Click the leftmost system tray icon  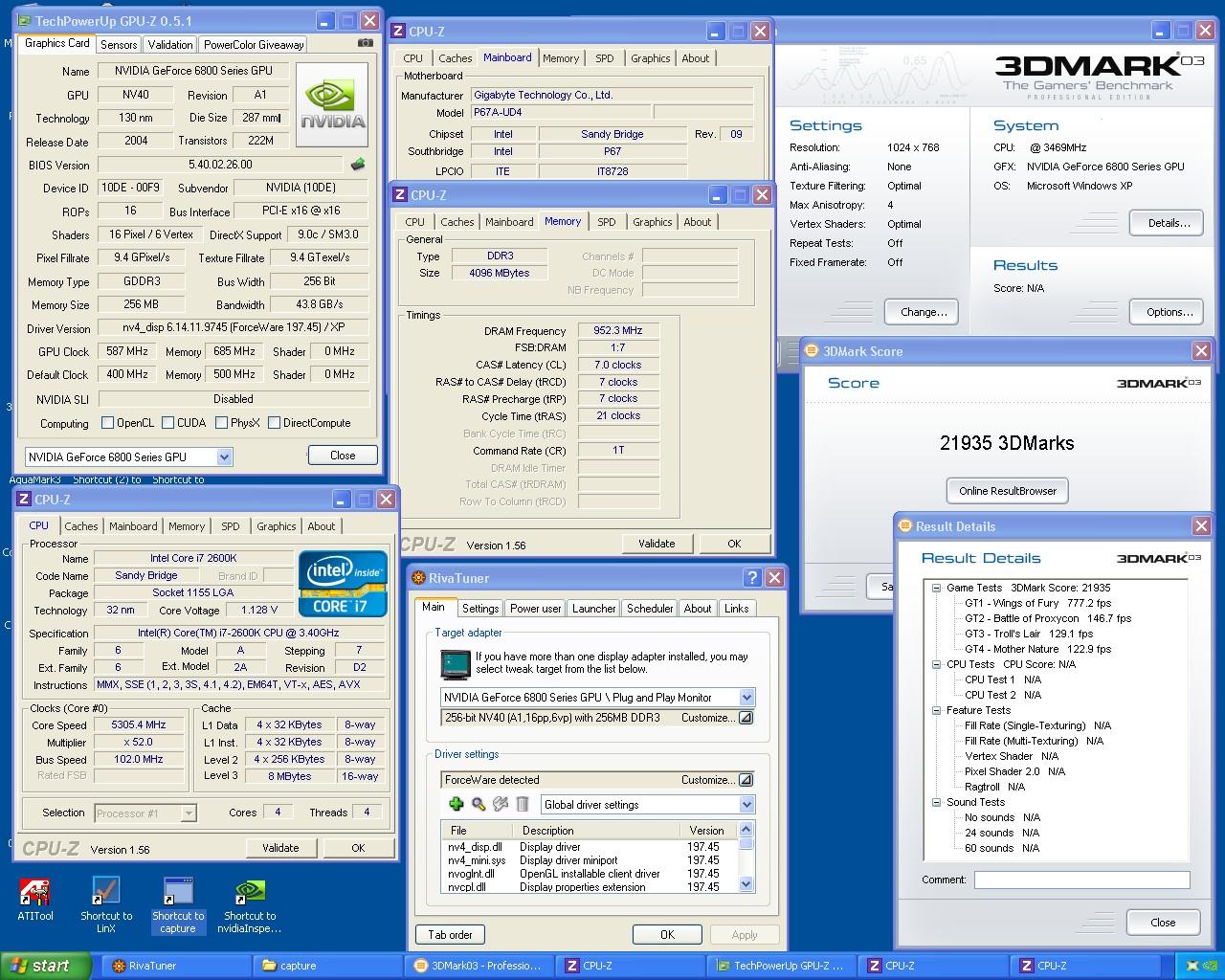tap(1191, 966)
